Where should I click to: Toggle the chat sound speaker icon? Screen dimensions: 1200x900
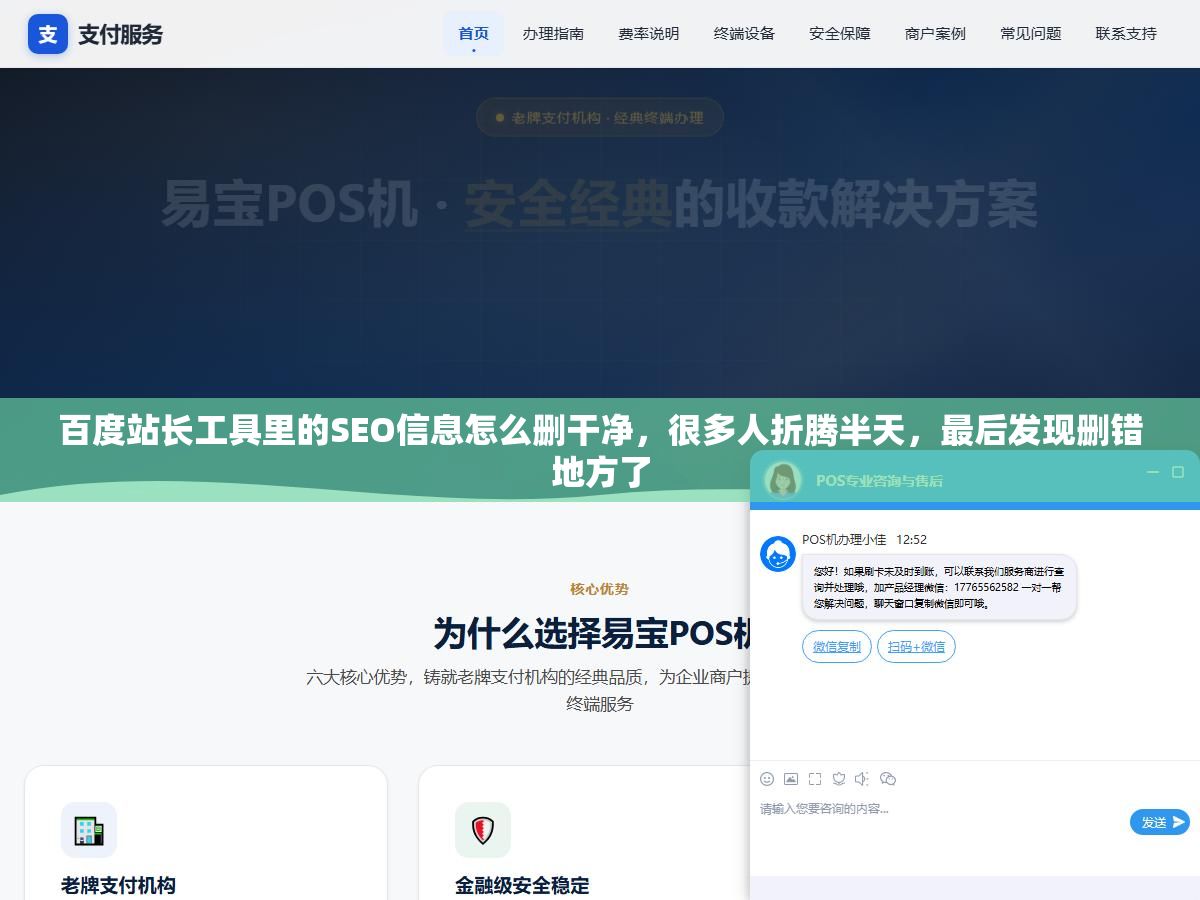(862, 779)
